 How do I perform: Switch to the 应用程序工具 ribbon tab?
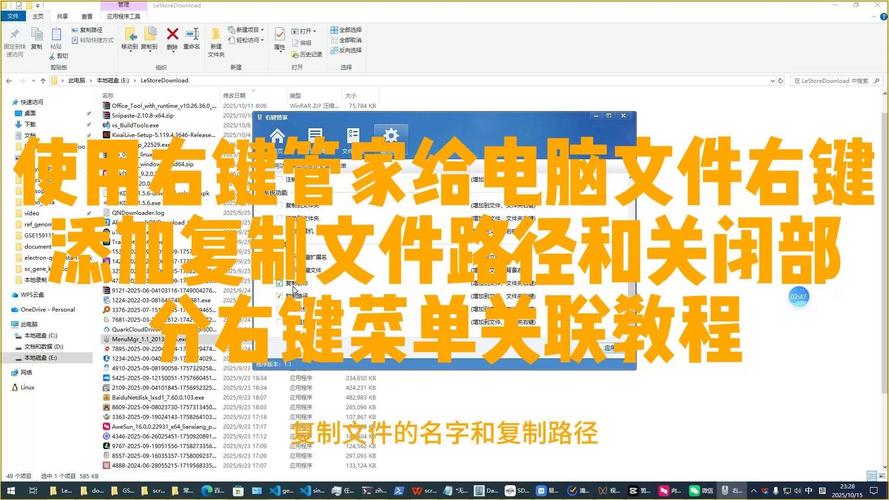click(124, 16)
